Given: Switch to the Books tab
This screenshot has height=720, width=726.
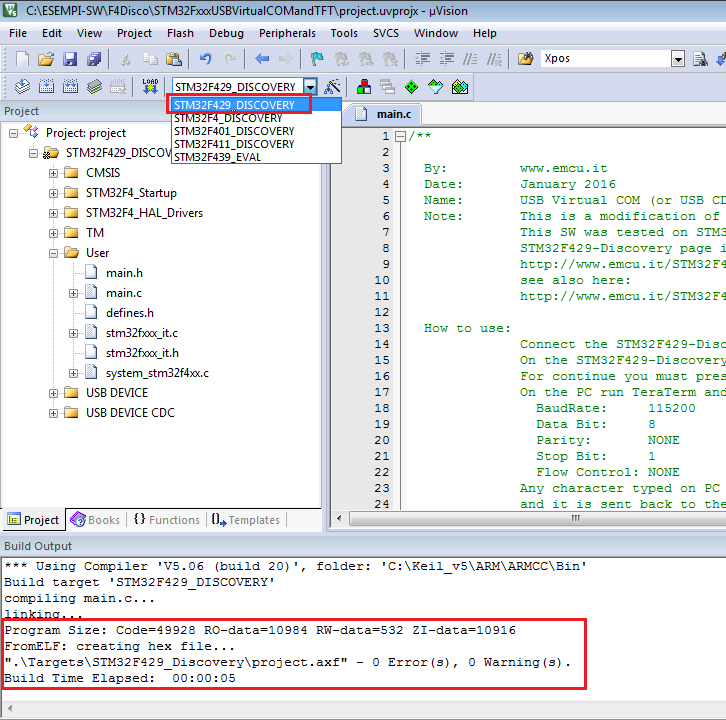Looking at the screenshot, I should [95, 520].
